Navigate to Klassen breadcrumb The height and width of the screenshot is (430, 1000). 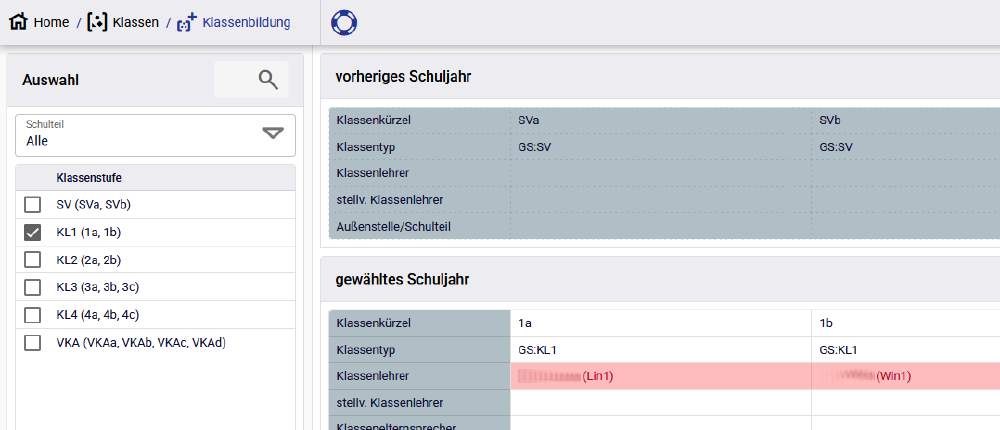pos(136,22)
